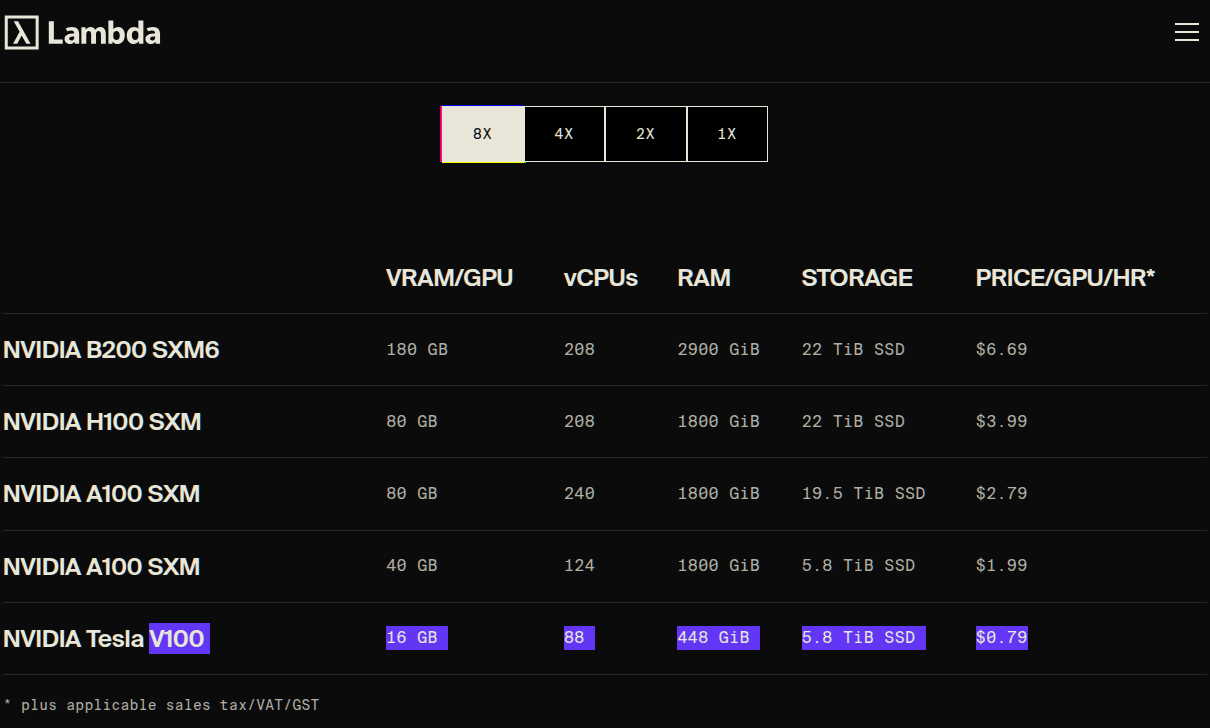Click the highlighted 16 GB cell

tap(417, 637)
